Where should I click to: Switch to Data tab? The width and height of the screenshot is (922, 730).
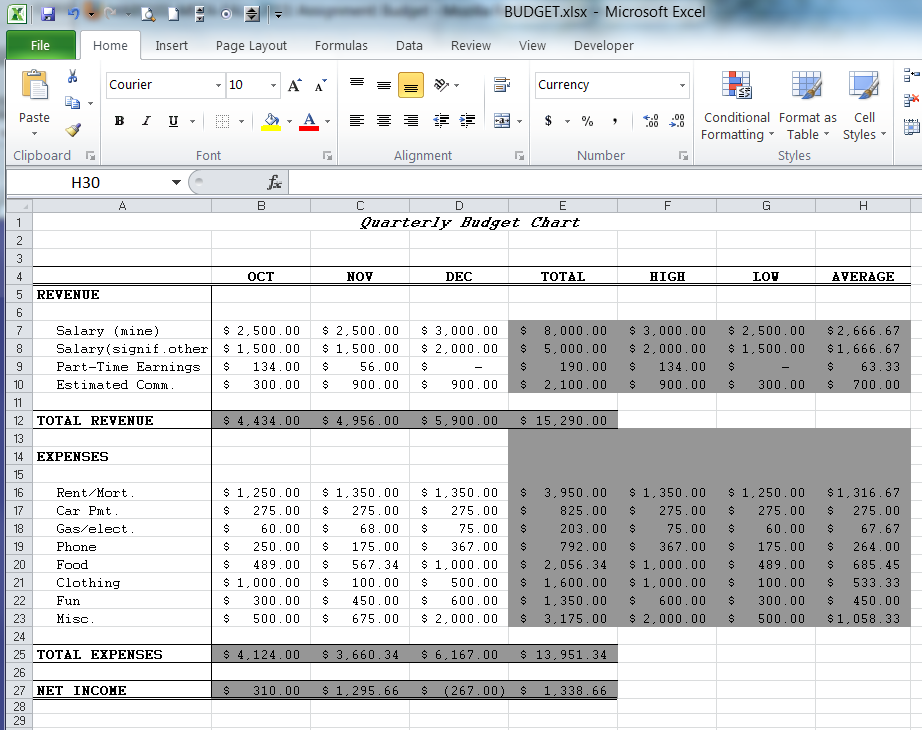pos(409,45)
